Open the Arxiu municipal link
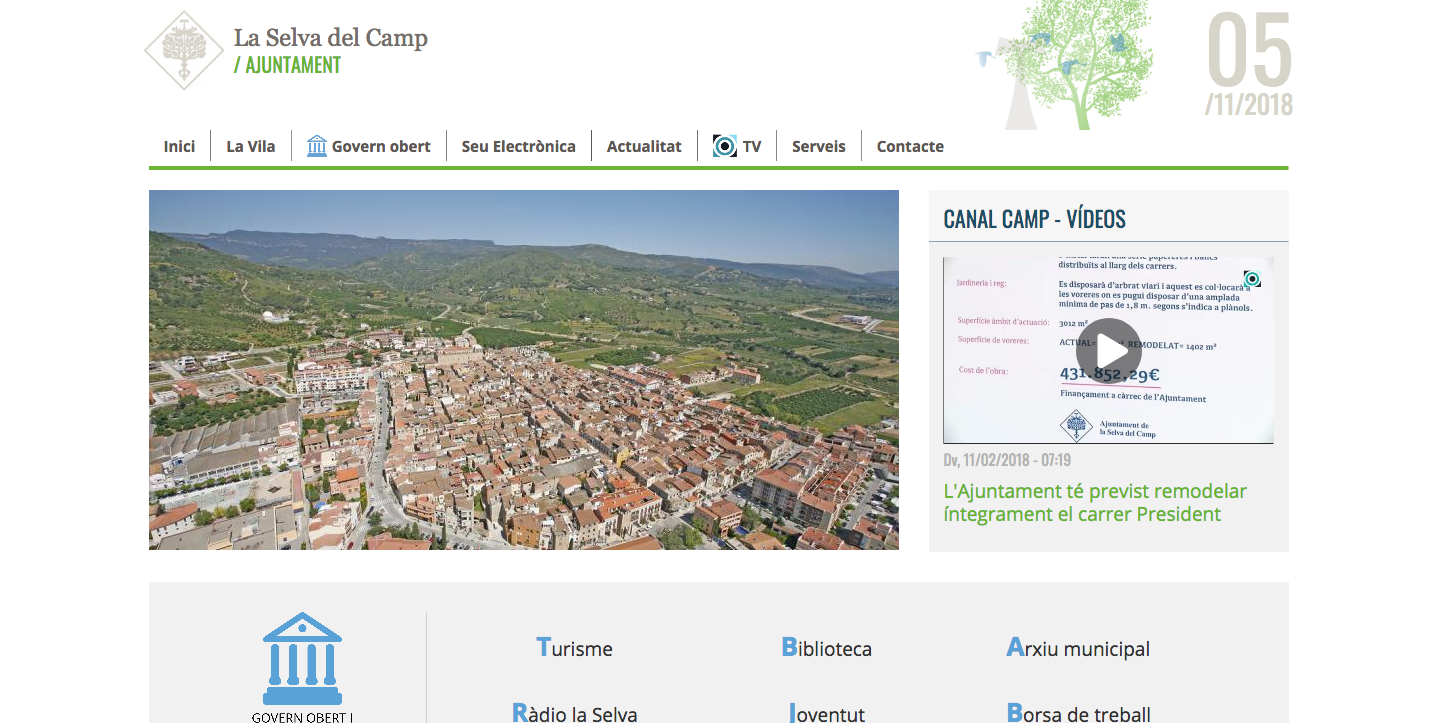The width and height of the screenshot is (1437, 723). (1078, 648)
